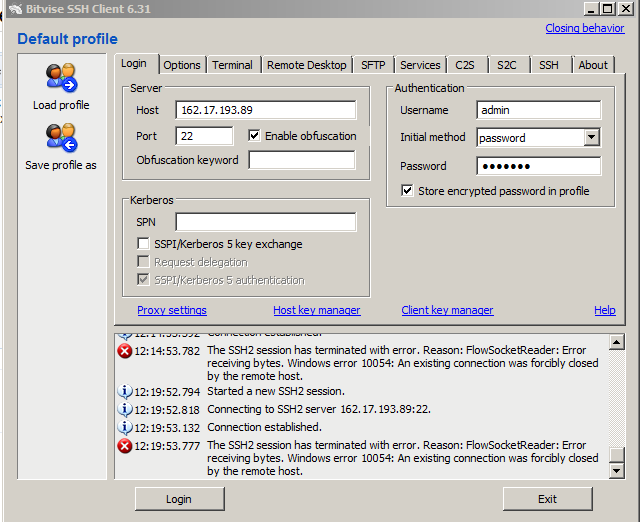Open the Proxy settings link
The image size is (640, 522).
coord(172,310)
